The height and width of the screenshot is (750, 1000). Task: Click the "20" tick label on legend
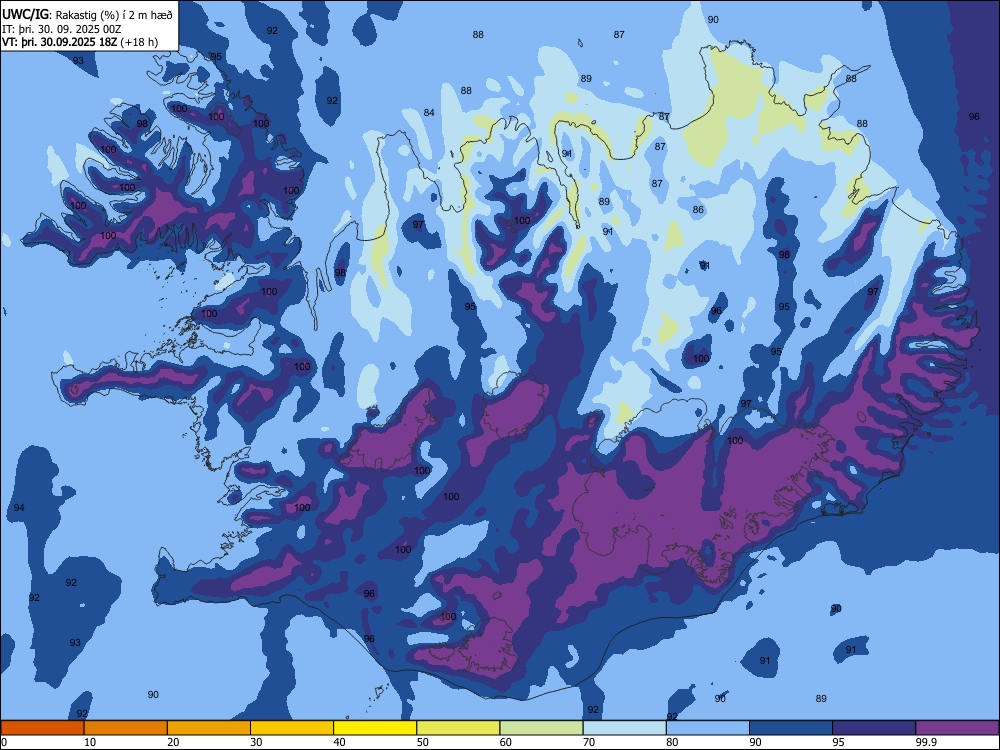tap(173, 742)
